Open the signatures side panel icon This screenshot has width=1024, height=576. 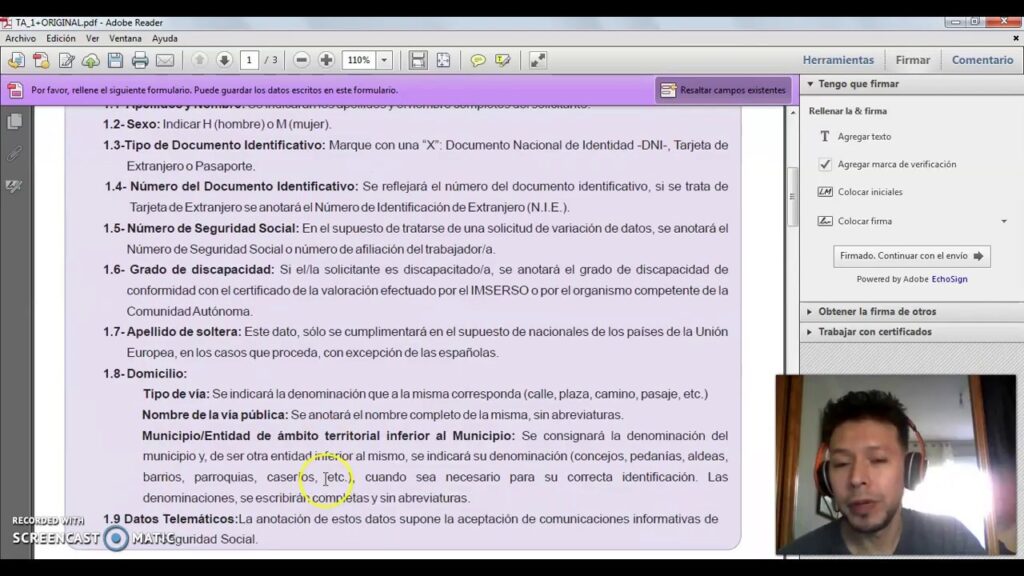14,186
